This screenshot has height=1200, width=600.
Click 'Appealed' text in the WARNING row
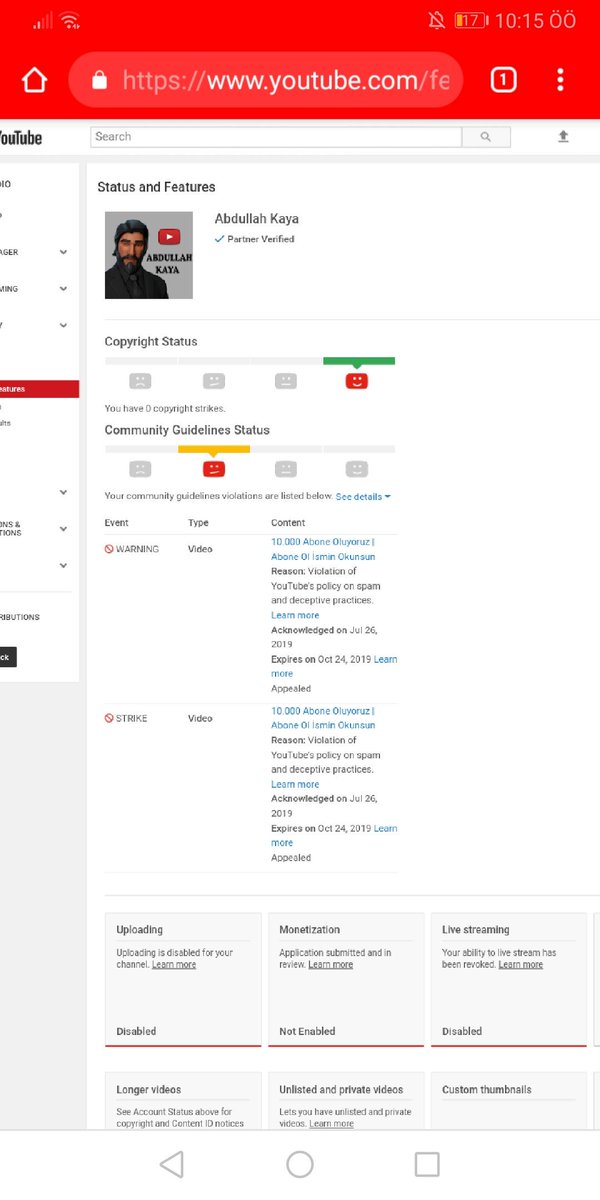point(291,689)
